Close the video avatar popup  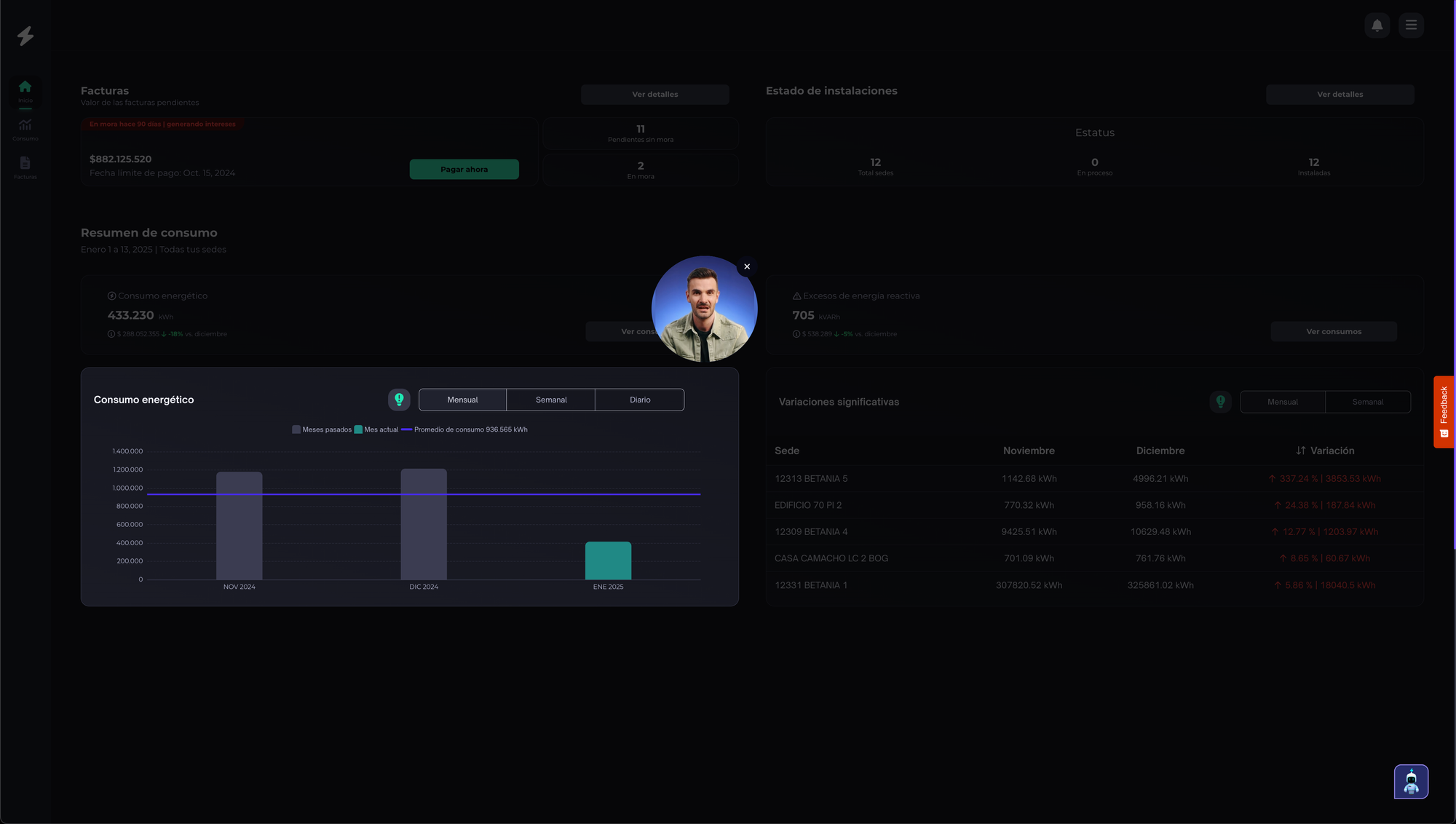coord(747,266)
